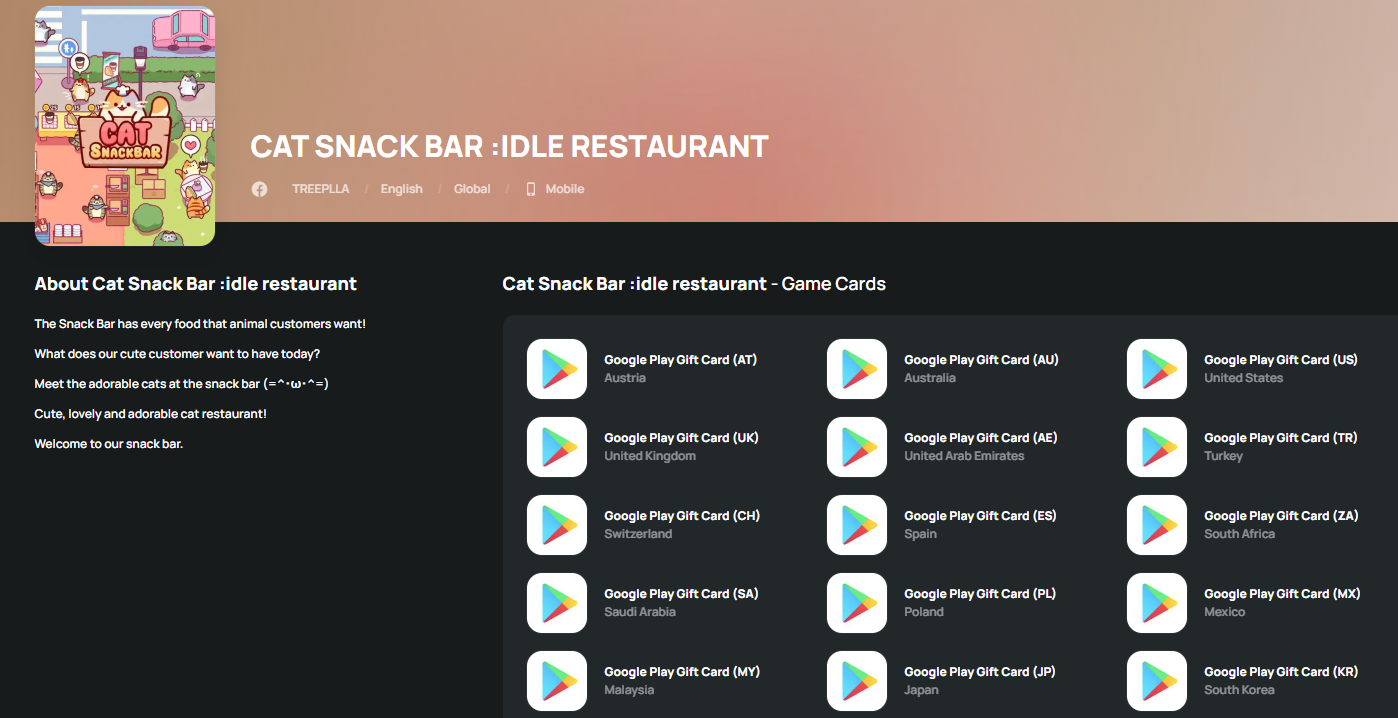The image size is (1398, 718).
Task: Open Google Play Gift Card (AU) link
Action: [981, 360]
